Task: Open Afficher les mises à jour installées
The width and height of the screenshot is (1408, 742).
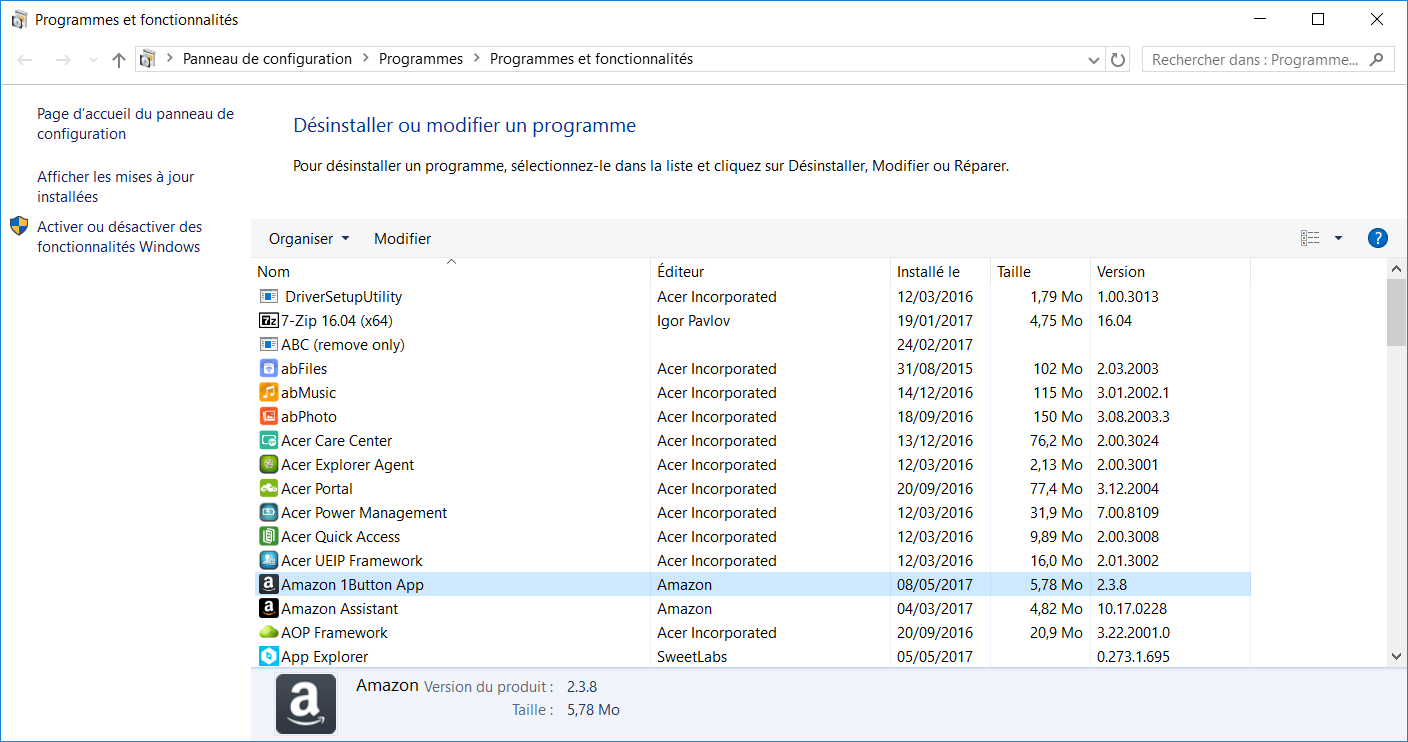Action: [116, 187]
